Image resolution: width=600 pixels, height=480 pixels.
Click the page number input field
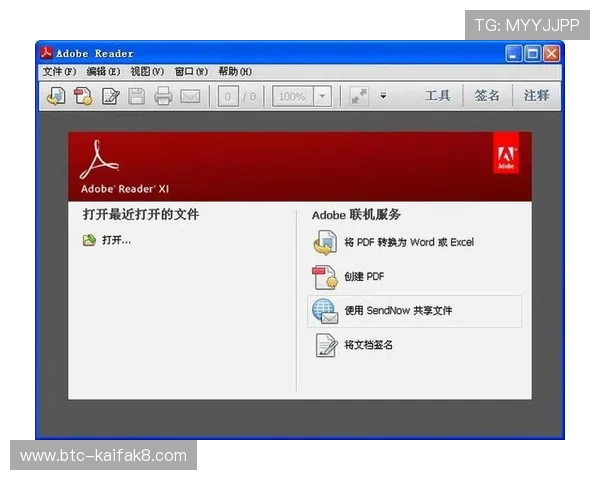228,96
